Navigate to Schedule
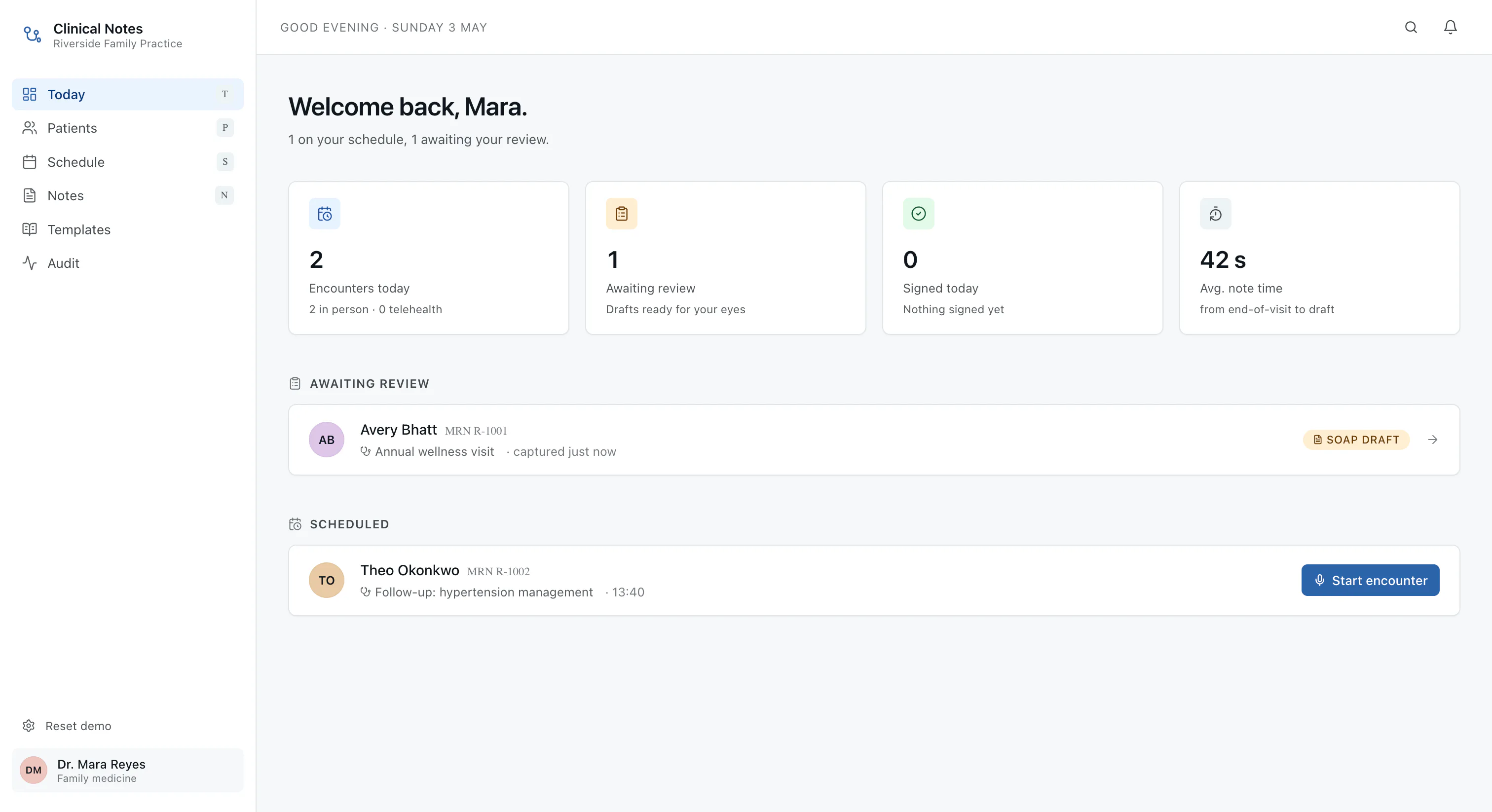Screen dimensions: 1492x812 [x=127, y=162]
